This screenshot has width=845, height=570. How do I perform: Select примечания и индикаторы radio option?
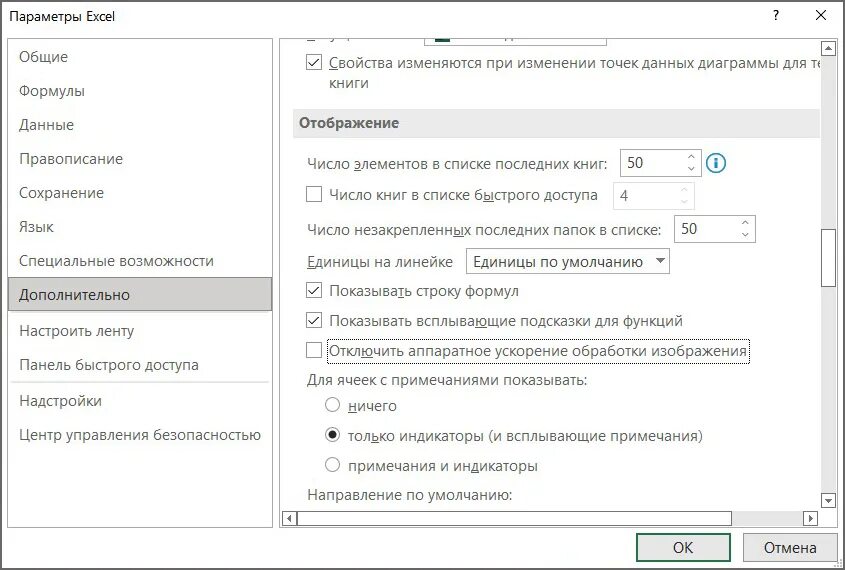coord(333,464)
